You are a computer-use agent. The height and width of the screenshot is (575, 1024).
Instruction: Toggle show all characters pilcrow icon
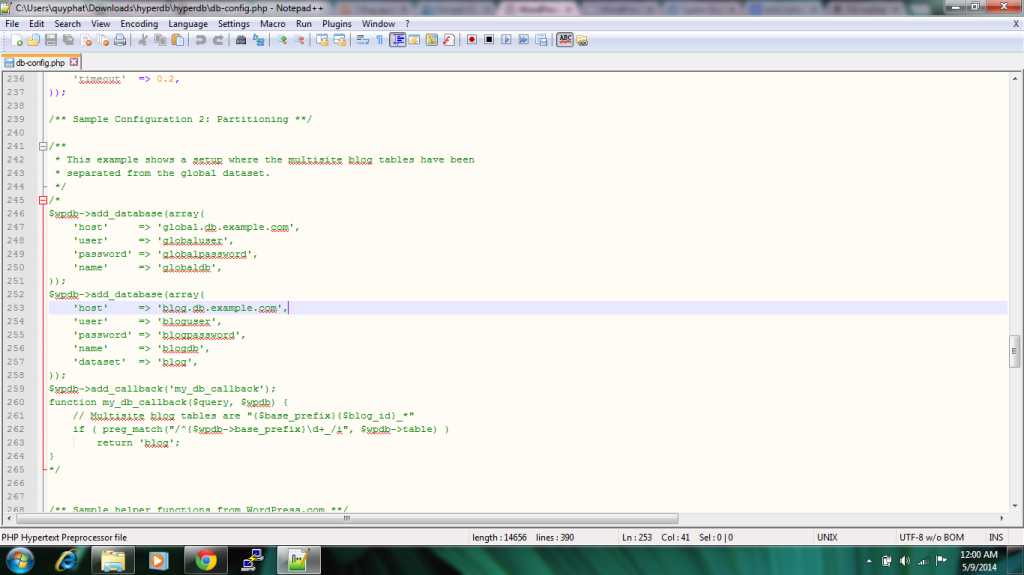click(379, 41)
